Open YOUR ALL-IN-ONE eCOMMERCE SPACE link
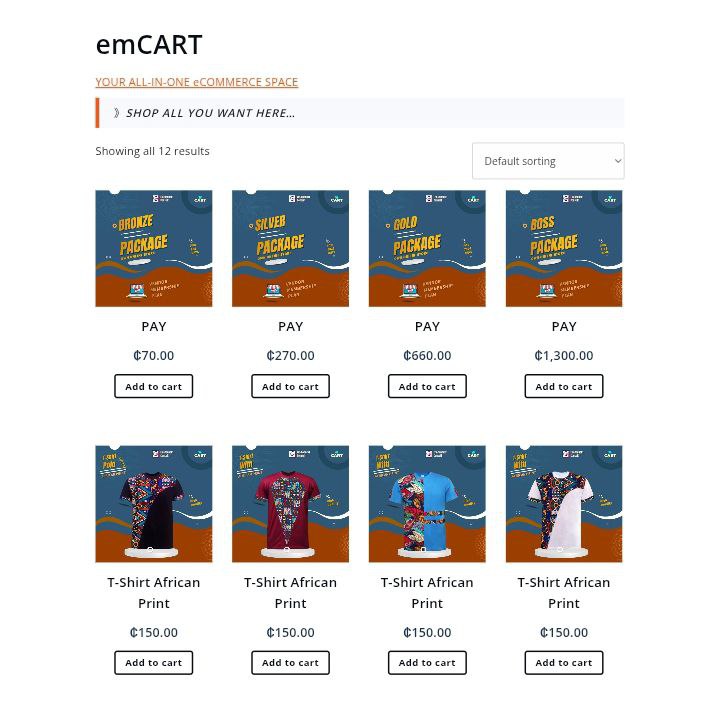 (x=197, y=82)
